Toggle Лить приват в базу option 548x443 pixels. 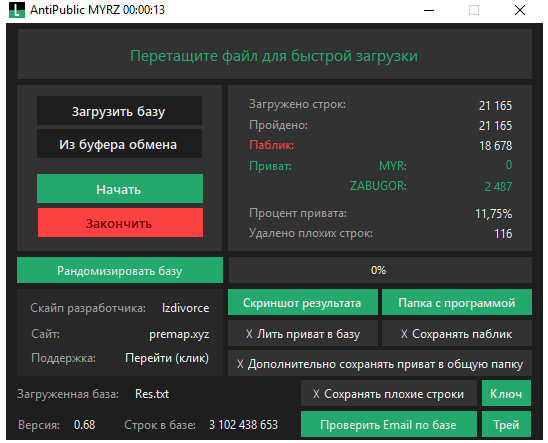tap(303, 334)
